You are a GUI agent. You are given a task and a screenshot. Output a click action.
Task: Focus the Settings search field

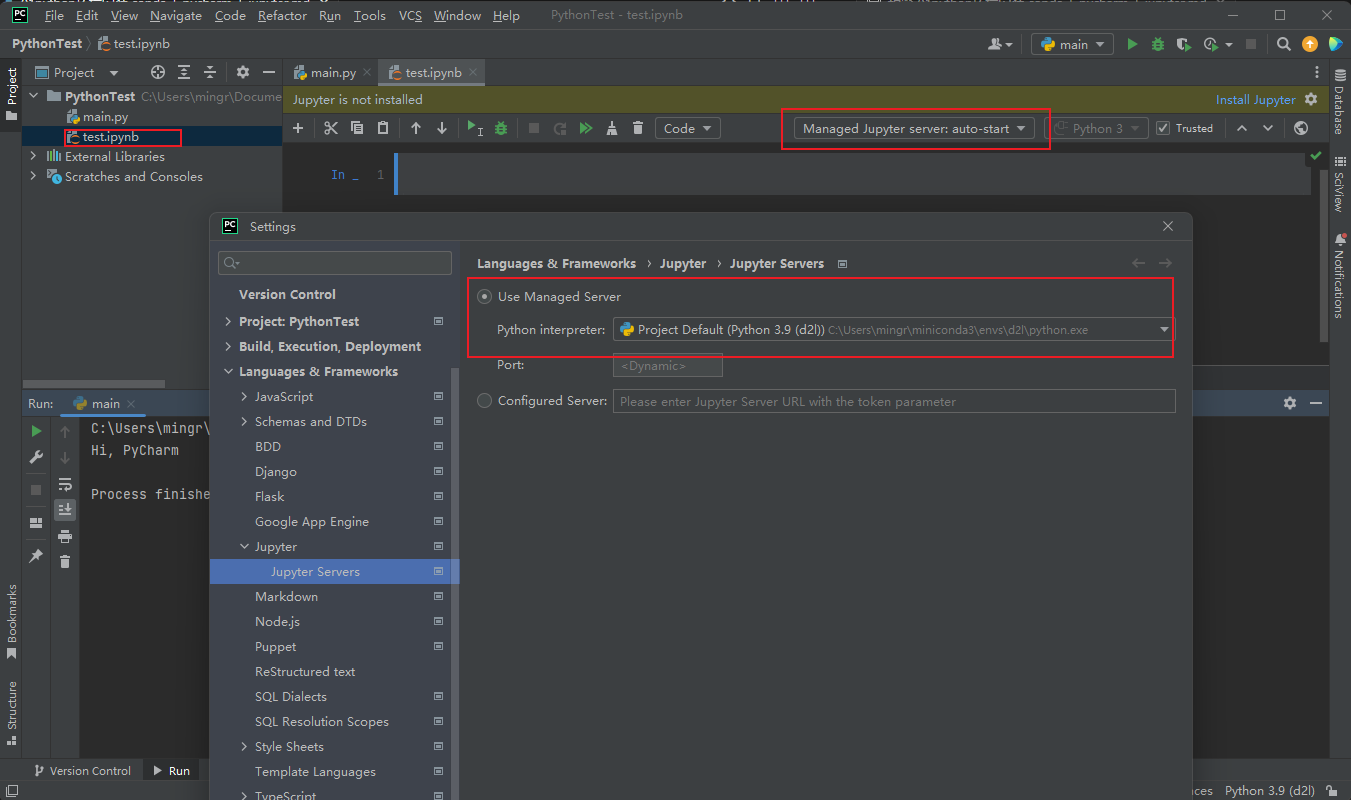coord(336,263)
